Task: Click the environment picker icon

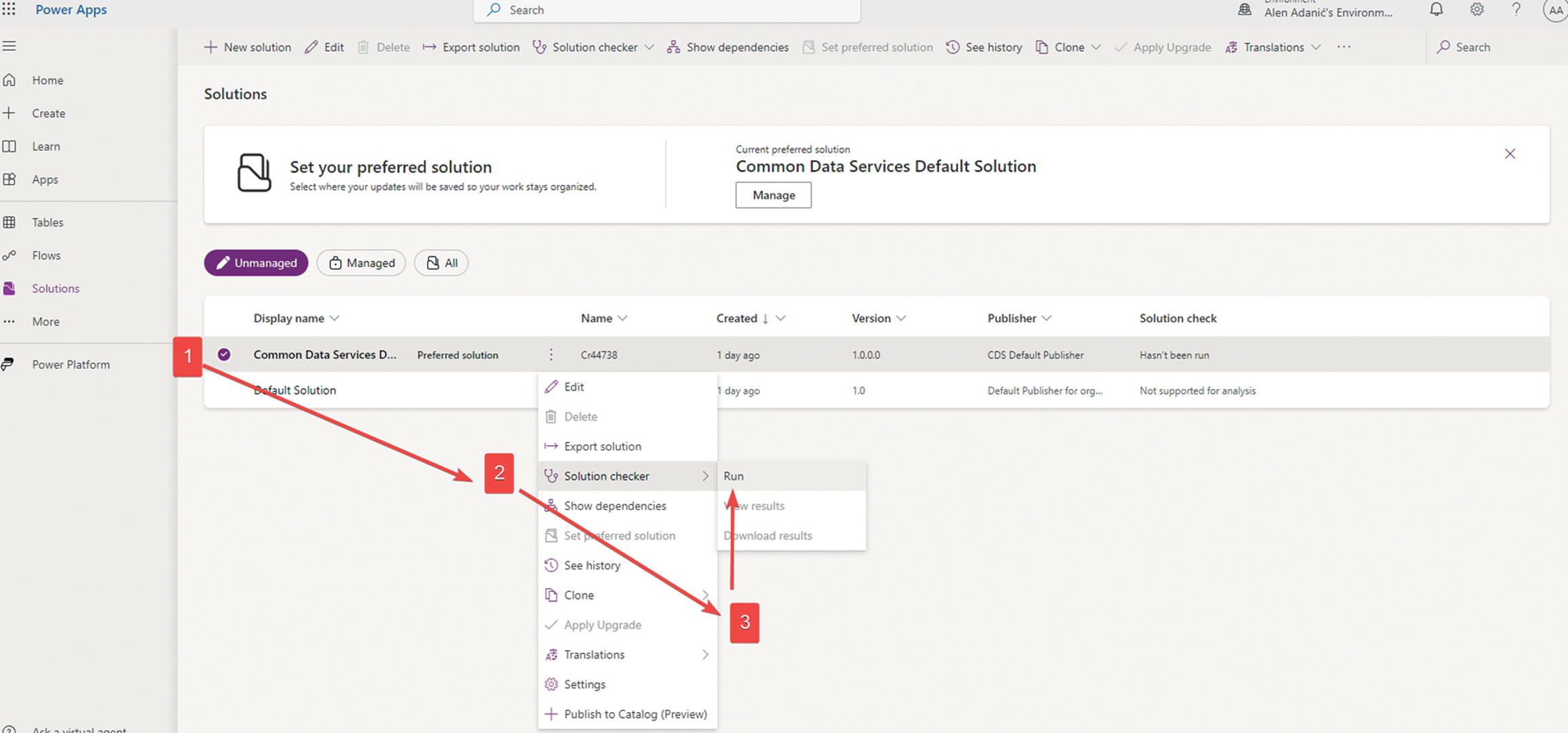Action: point(1244,10)
